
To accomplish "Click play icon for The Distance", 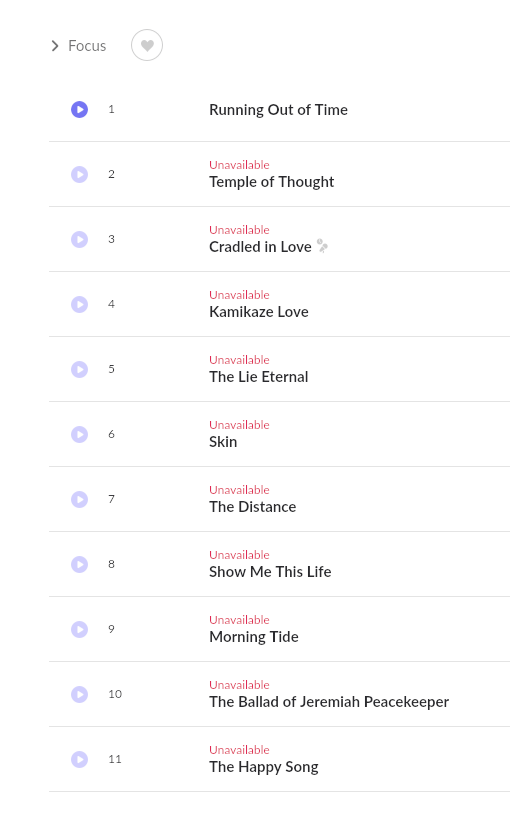I will [x=80, y=500].
